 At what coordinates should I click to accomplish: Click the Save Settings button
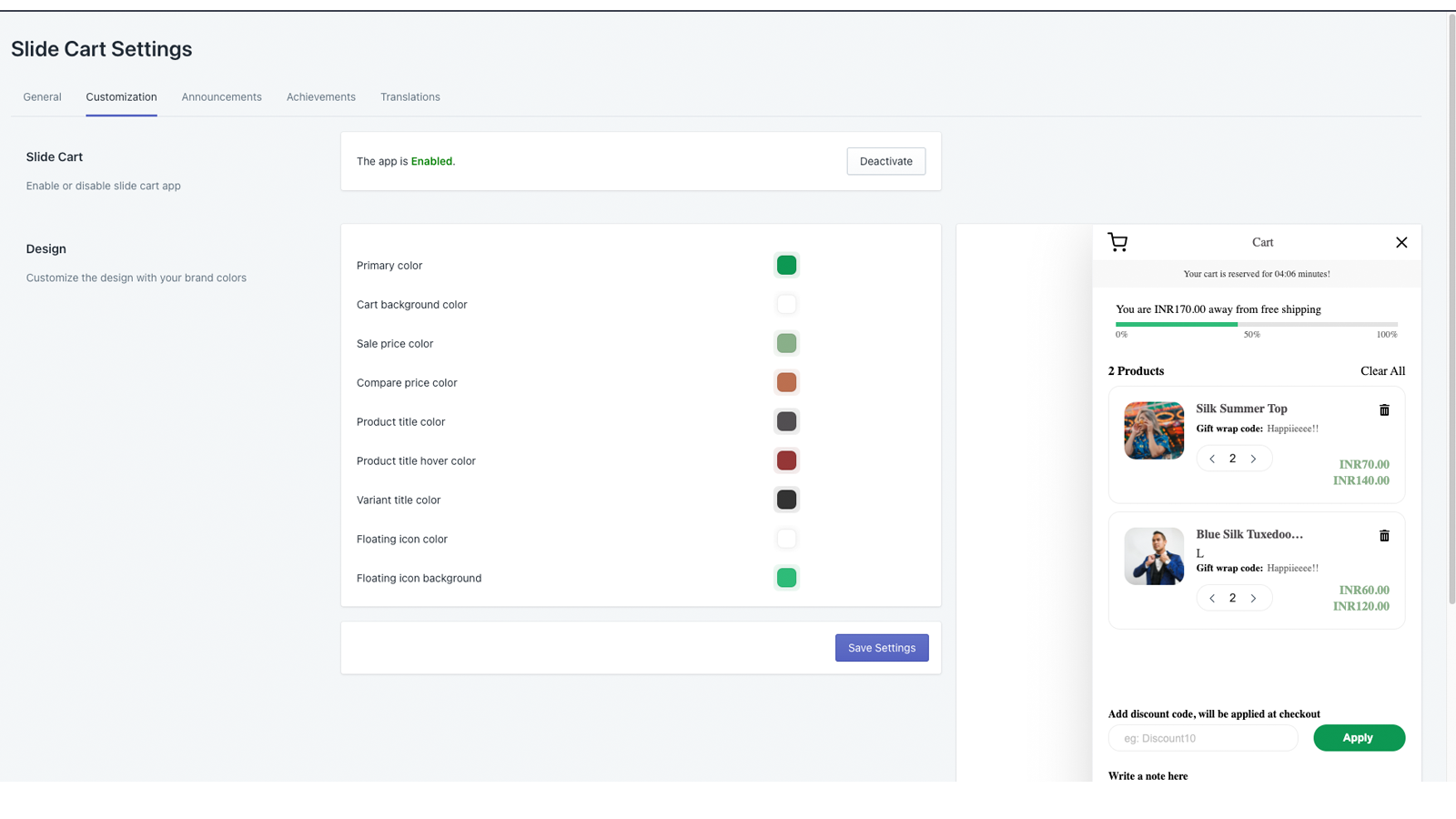(x=881, y=647)
